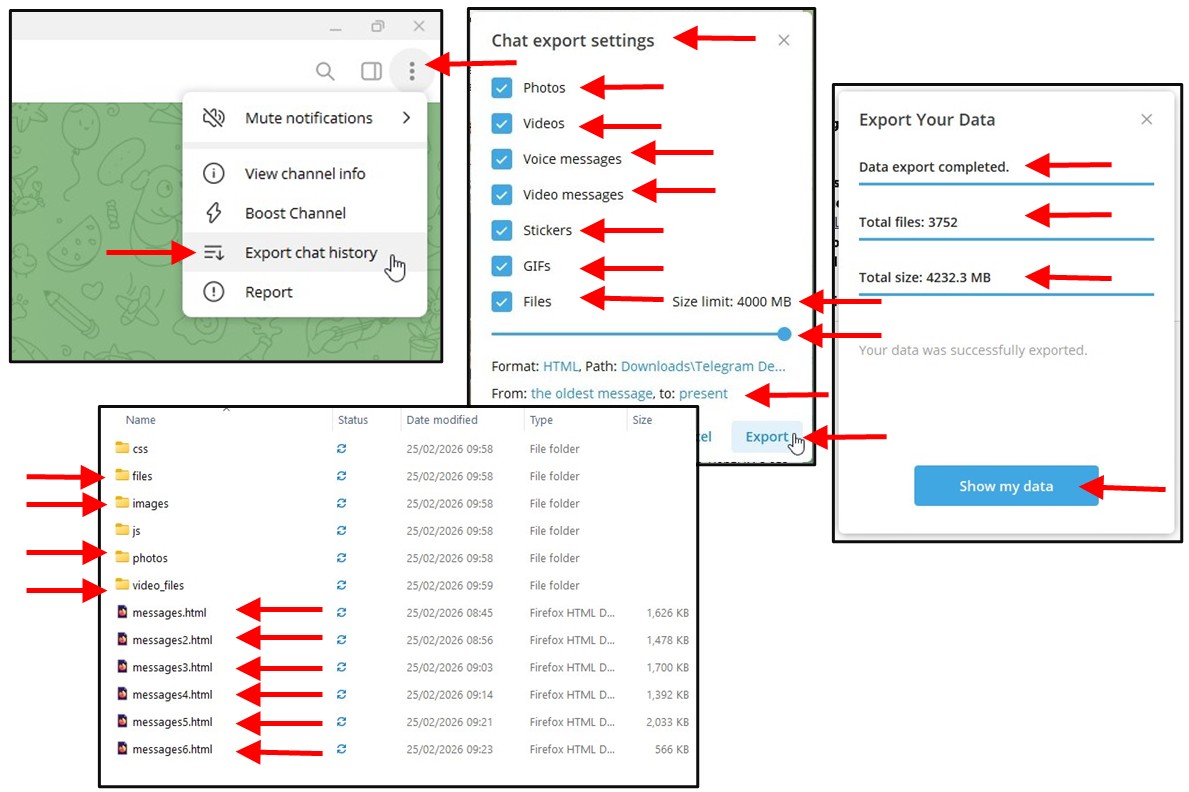Viewport: 1189px width, 792px height.
Task: Expand Mute notifications submenu arrow
Action: (406, 118)
